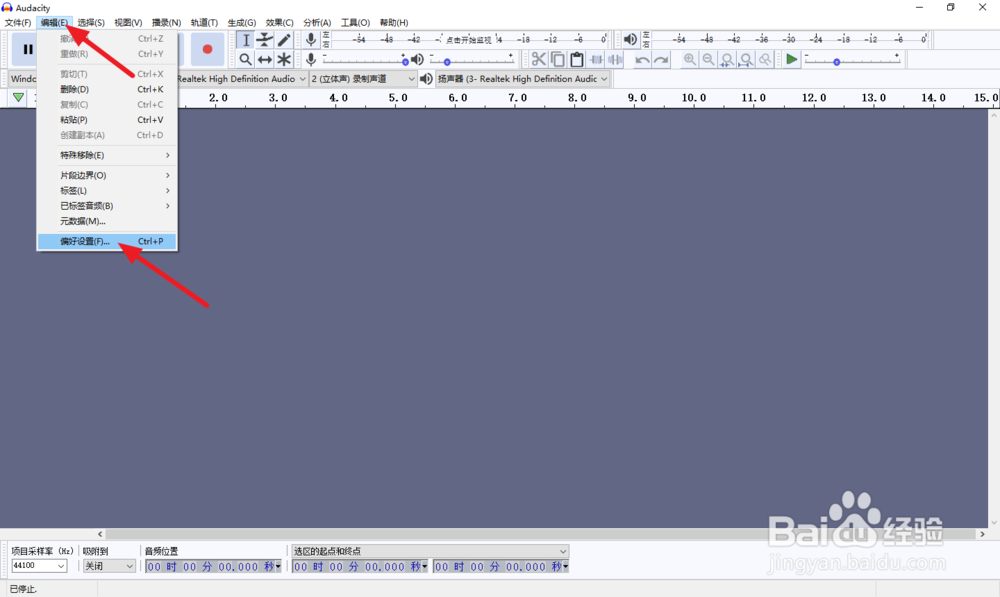Expand 已标签音频(B) submenu
The image size is (1000, 597).
(x=107, y=206)
